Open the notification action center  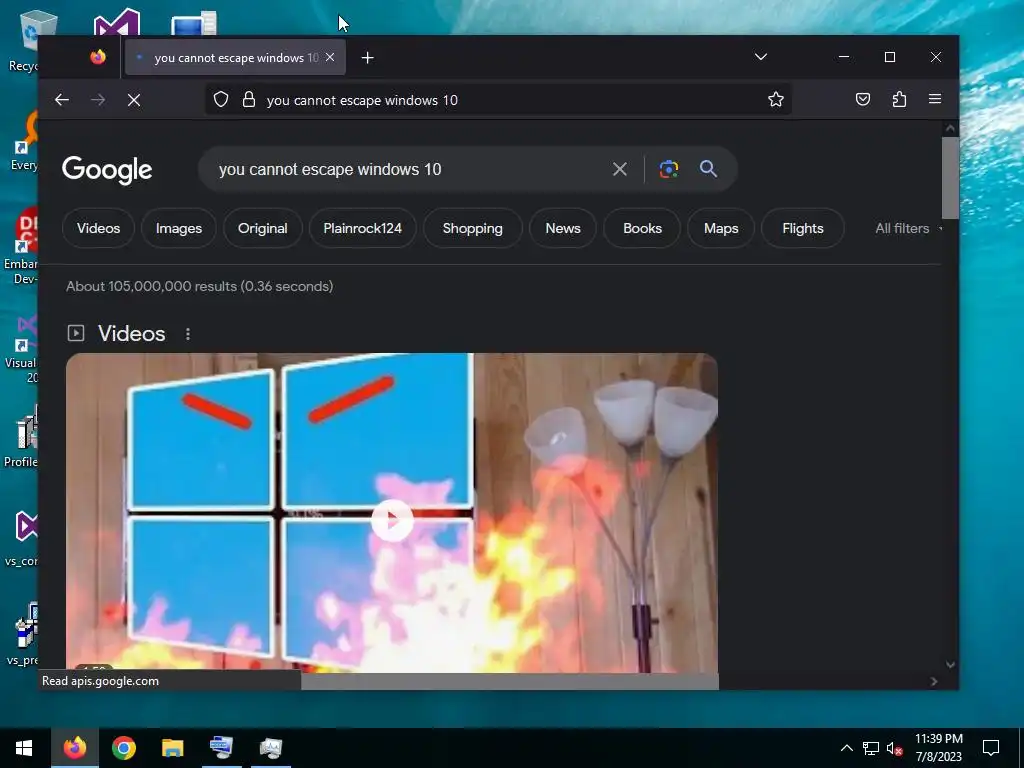pos(991,748)
